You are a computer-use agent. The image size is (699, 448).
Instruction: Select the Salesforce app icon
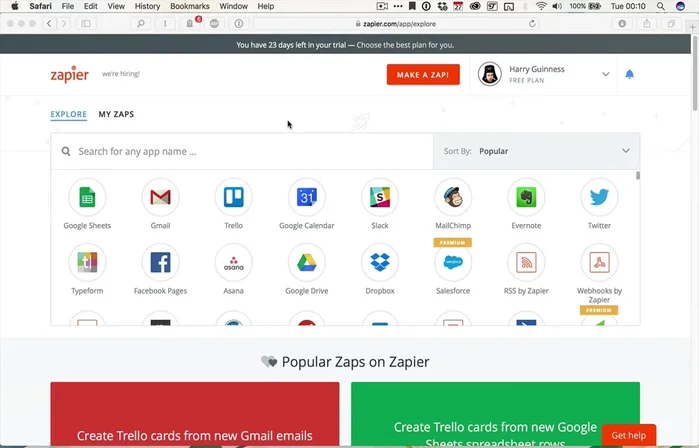[x=453, y=263]
